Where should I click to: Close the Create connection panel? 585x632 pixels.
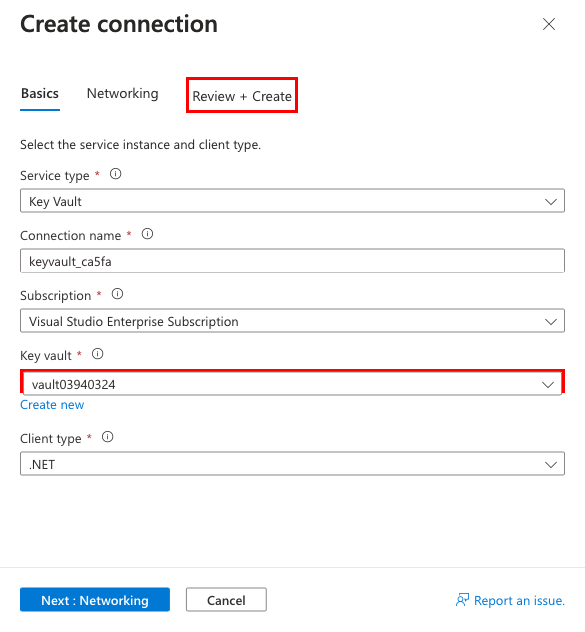549,24
